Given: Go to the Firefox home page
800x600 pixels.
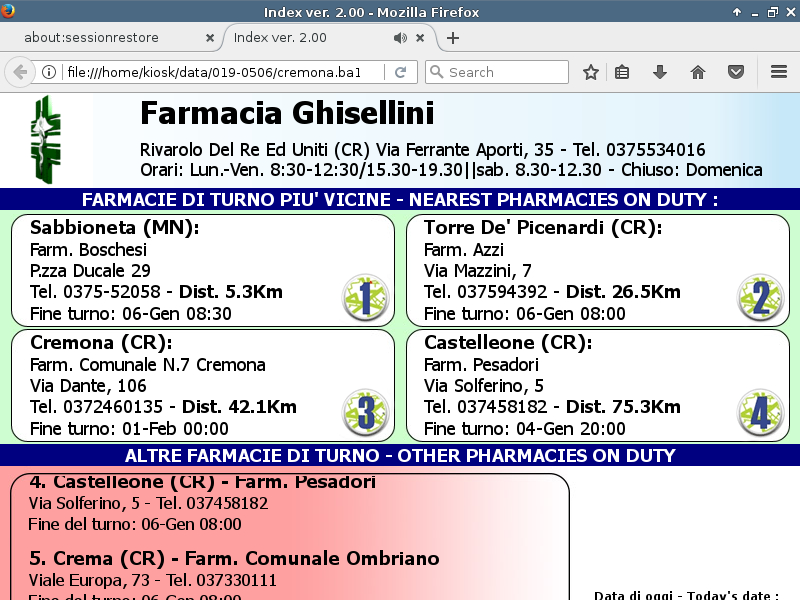Looking at the screenshot, I should 698,72.
